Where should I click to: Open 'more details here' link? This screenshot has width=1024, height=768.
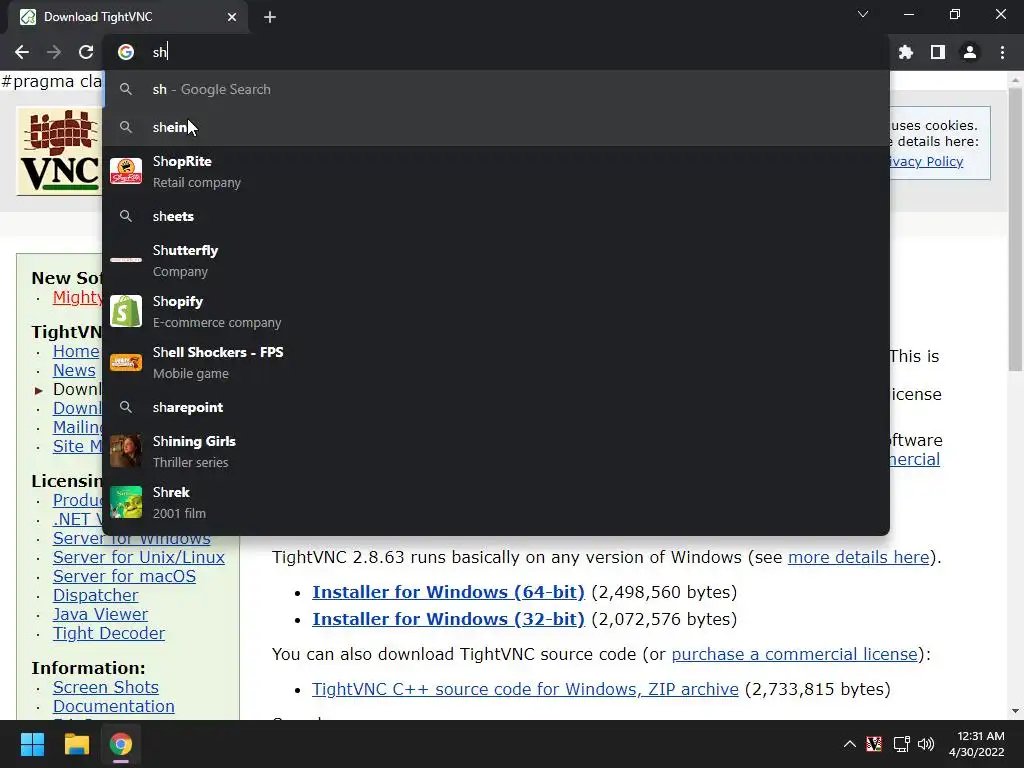pyautogui.click(x=858, y=557)
